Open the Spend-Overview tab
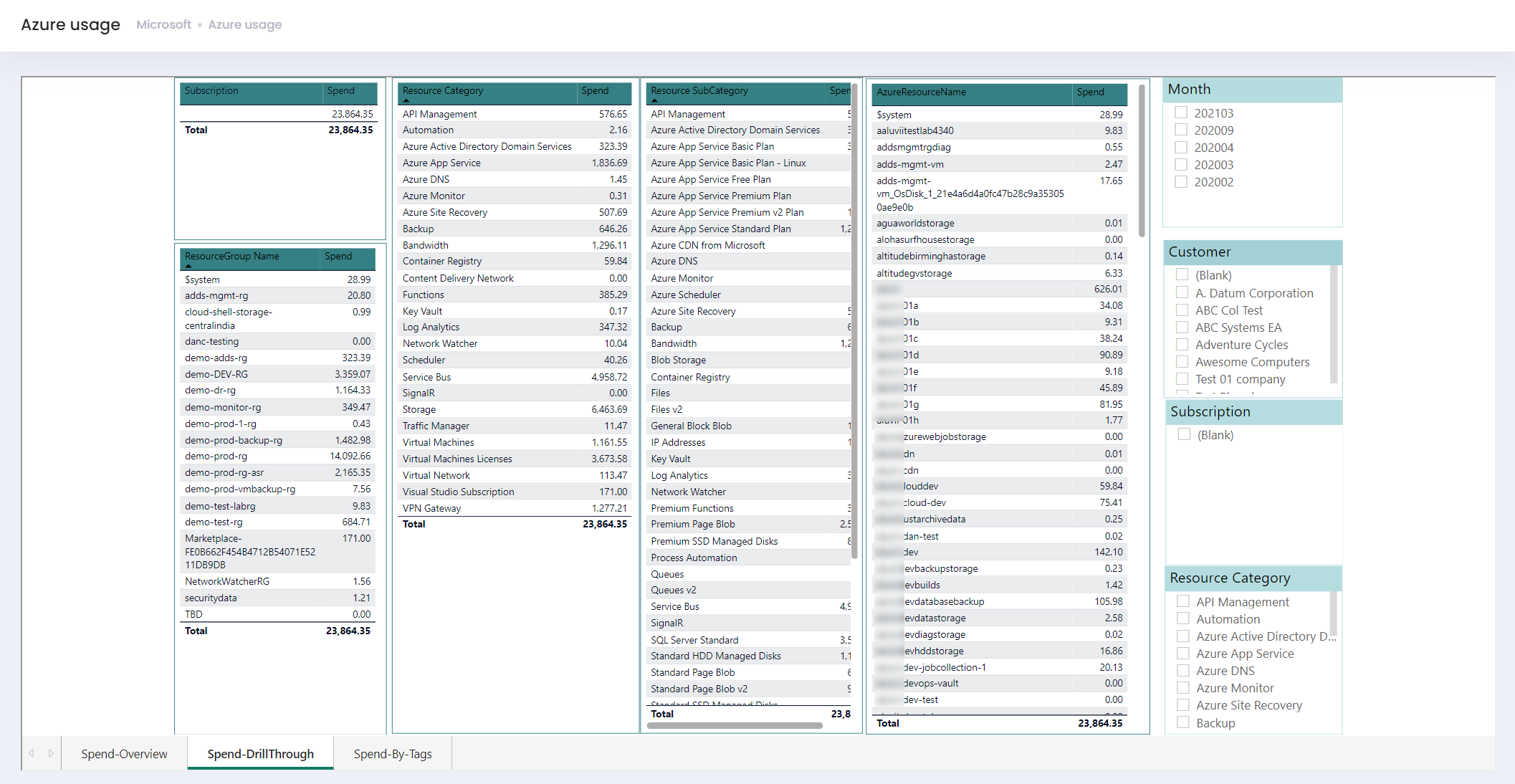The image size is (1515, 784). [124, 753]
